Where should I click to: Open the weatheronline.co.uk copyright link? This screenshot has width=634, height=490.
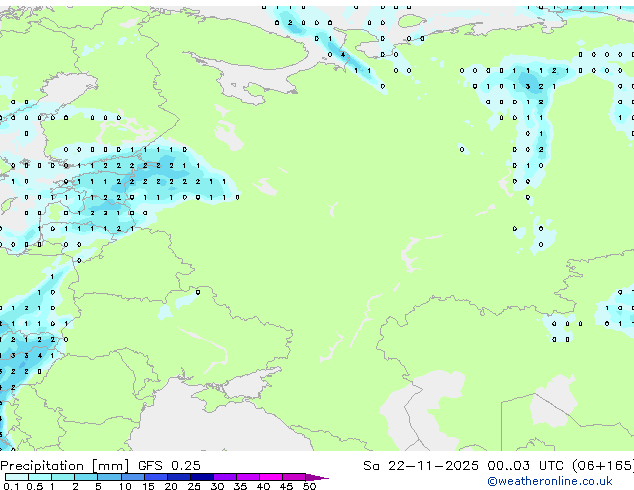point(549,481)
